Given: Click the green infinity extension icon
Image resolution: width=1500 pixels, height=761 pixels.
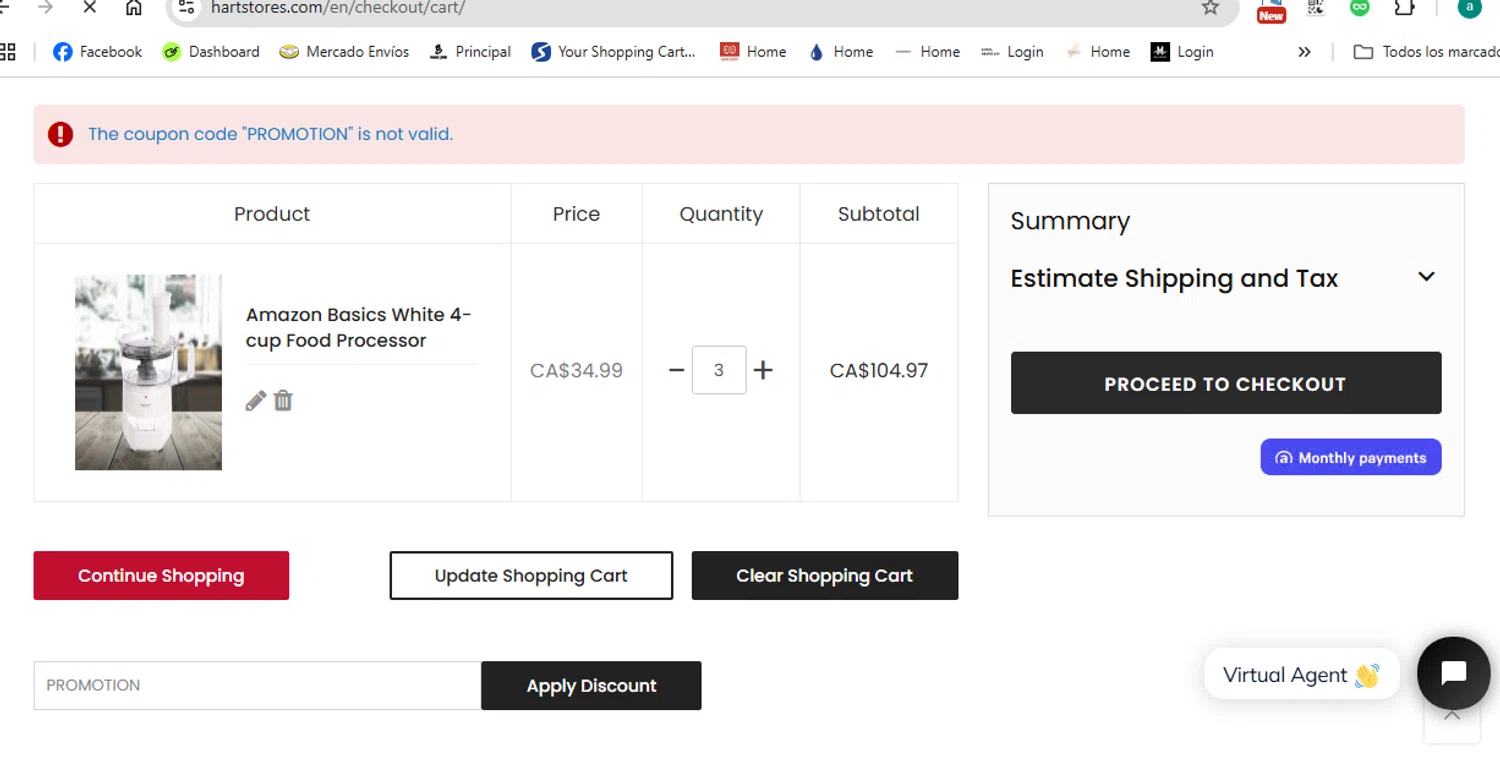Looking at the screenshot, I should click(x=1359, y=8).
